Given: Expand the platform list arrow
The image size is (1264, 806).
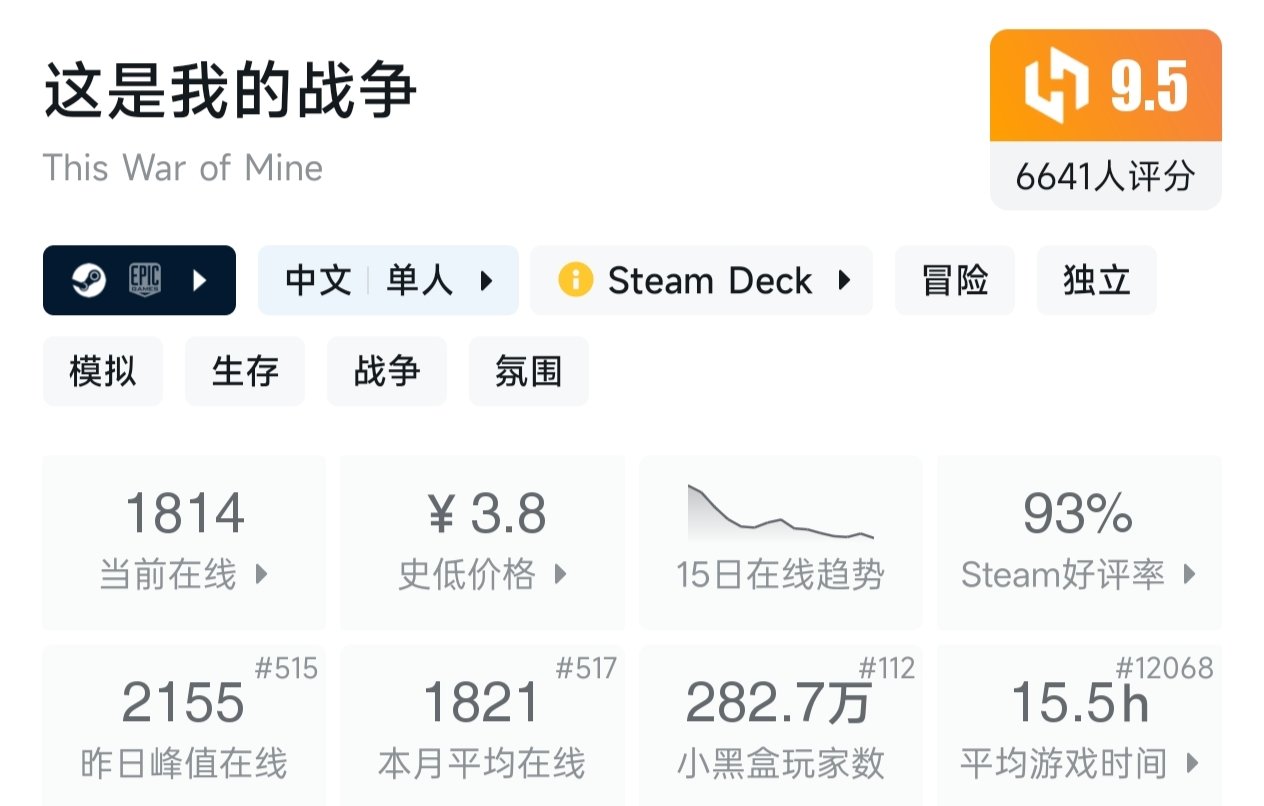Looking at the screenshot, I should (199, 280).
